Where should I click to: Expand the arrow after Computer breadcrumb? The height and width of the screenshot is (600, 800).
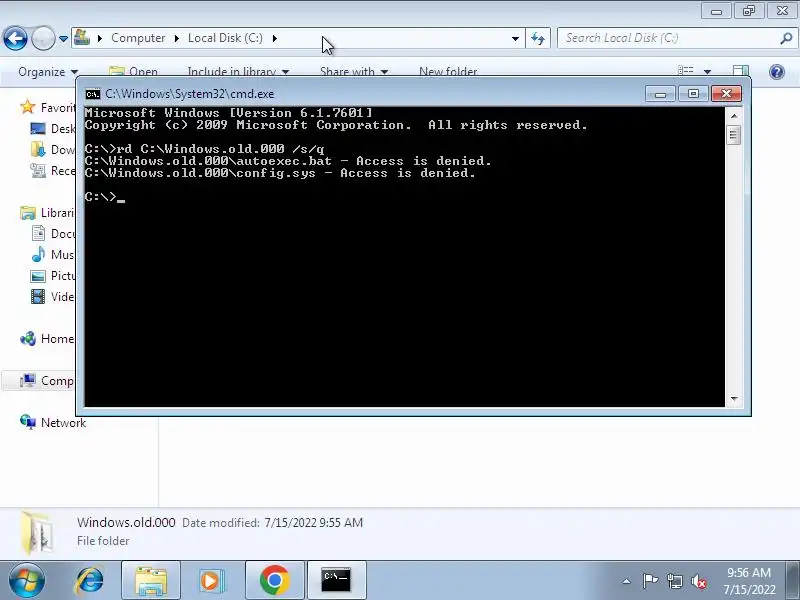pyautogui.click(x=177, y=38)
